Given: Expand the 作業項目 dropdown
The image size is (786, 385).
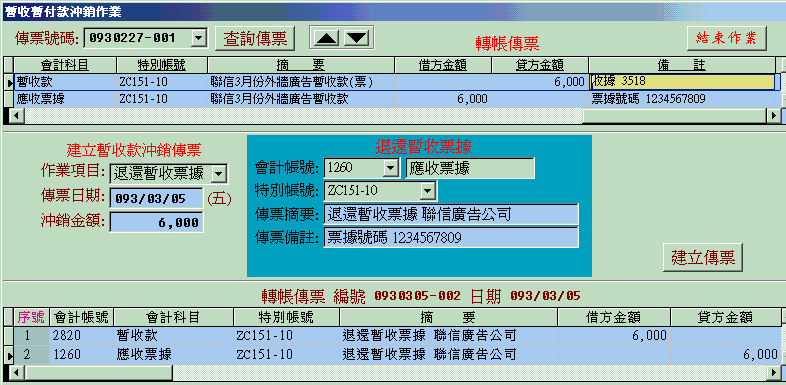Looking at the screenshot, I should click(219, 174).
